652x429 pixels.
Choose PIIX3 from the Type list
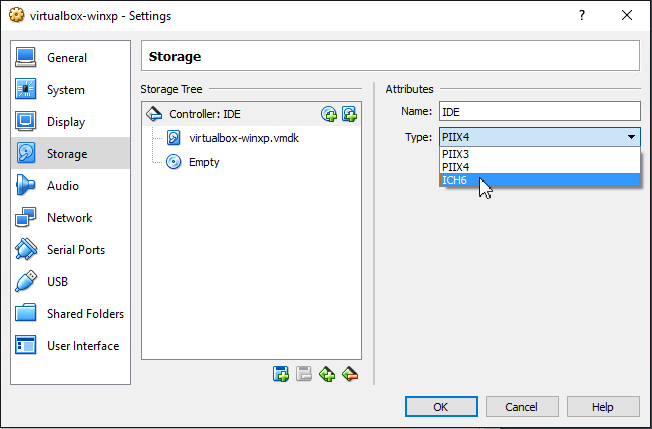pyautogui.click(x=540, y=154)
